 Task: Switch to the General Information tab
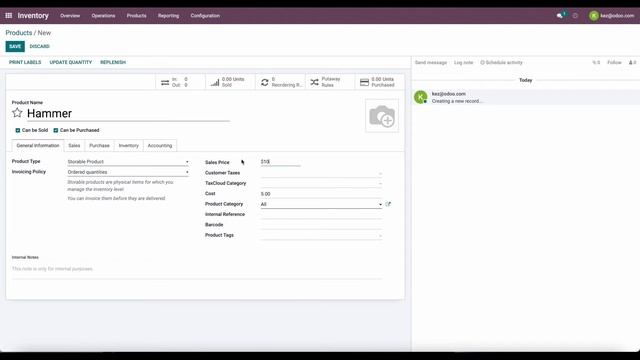(38, 146)
